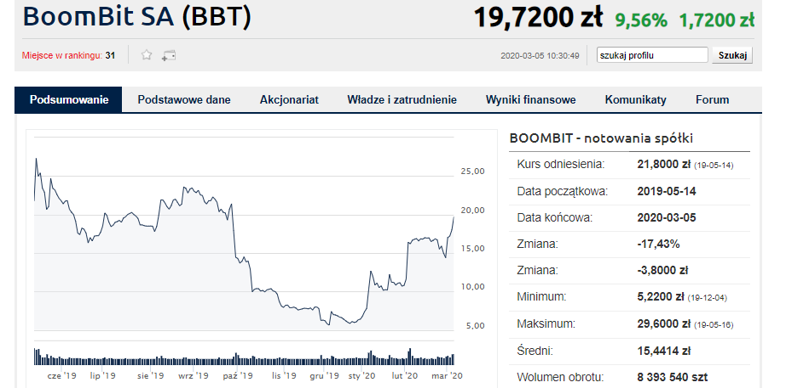Screen dimensions: 786x388
Task: Open the Podsumowanie tab
Action: click(x=69, y=100)
